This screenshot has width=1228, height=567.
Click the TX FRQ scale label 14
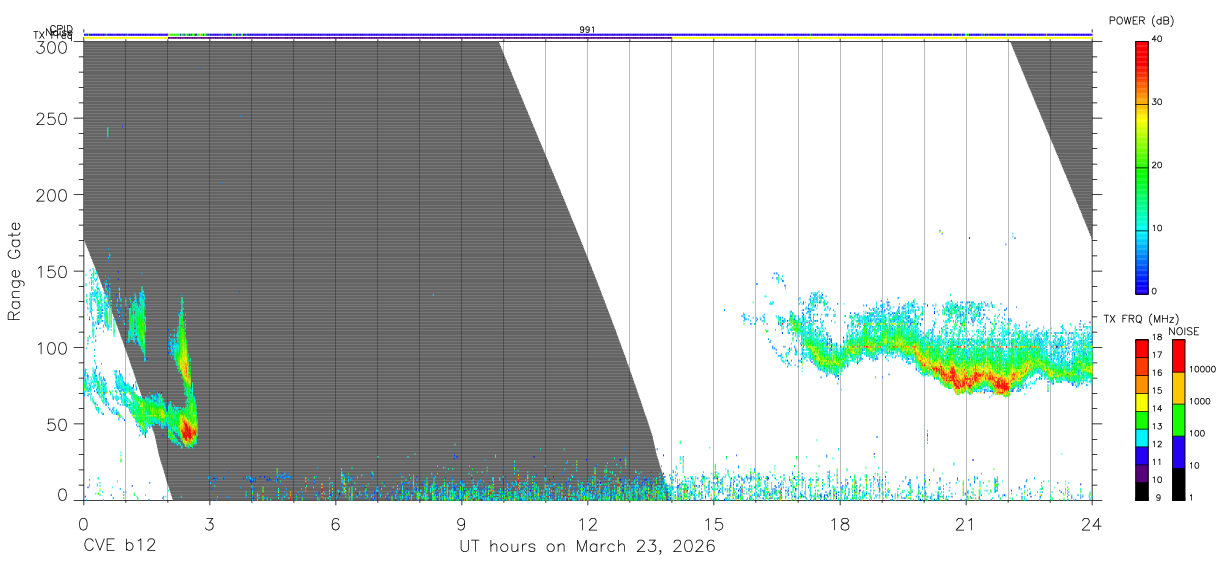[1157, 408]
